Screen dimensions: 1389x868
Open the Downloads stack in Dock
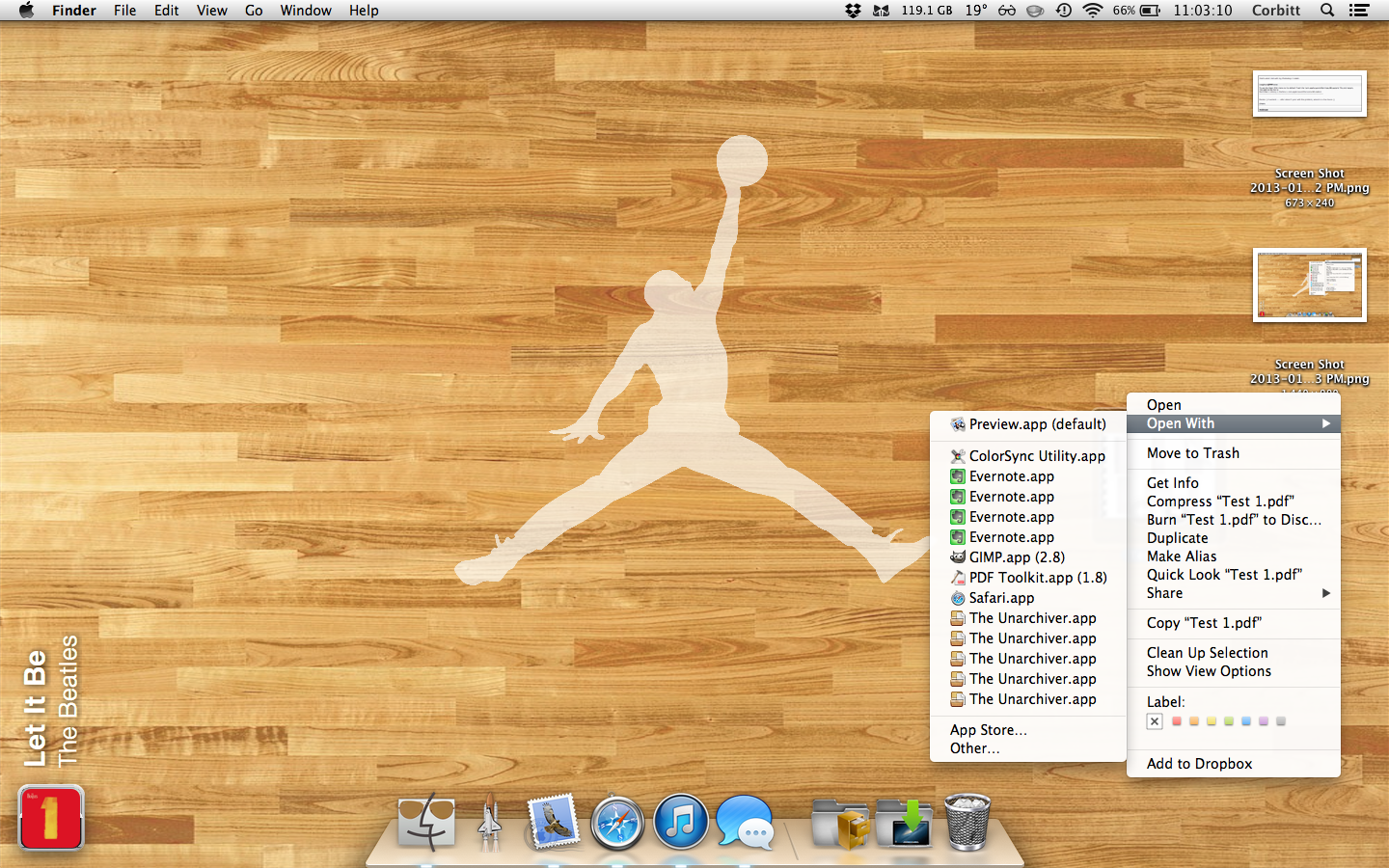click(x=904, y=823)
